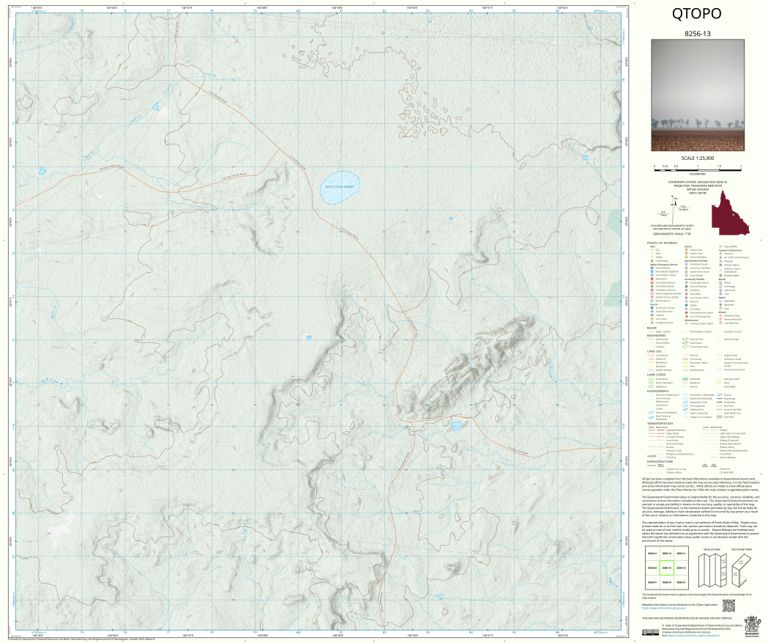Click the QR code near the QTopo link
The height and width of the screenshot is (643, 768).
pyautogui.click(x=728, y=606)
